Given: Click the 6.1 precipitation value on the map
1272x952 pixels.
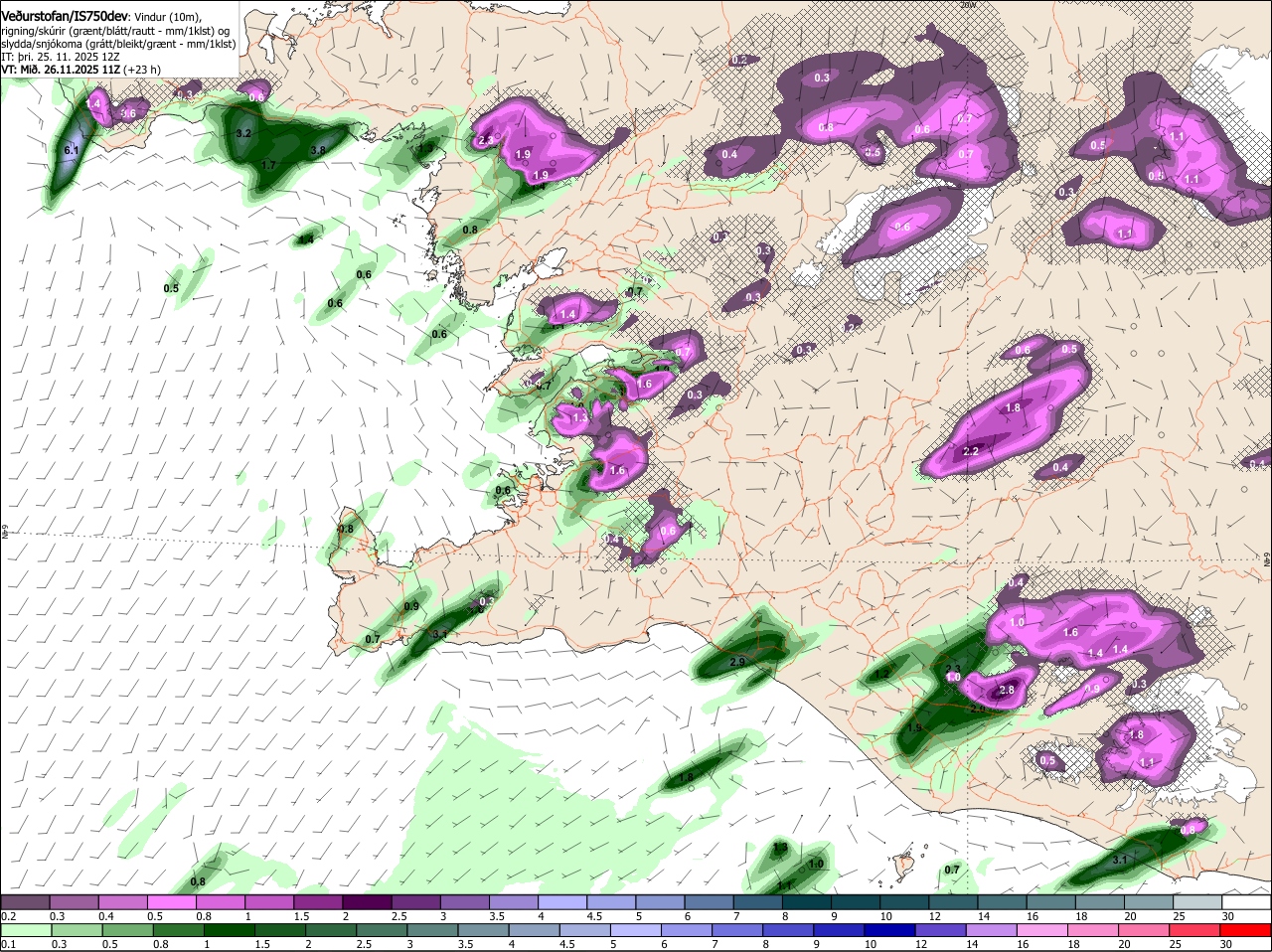Looking at the screenshot, I should pos(71,150).
